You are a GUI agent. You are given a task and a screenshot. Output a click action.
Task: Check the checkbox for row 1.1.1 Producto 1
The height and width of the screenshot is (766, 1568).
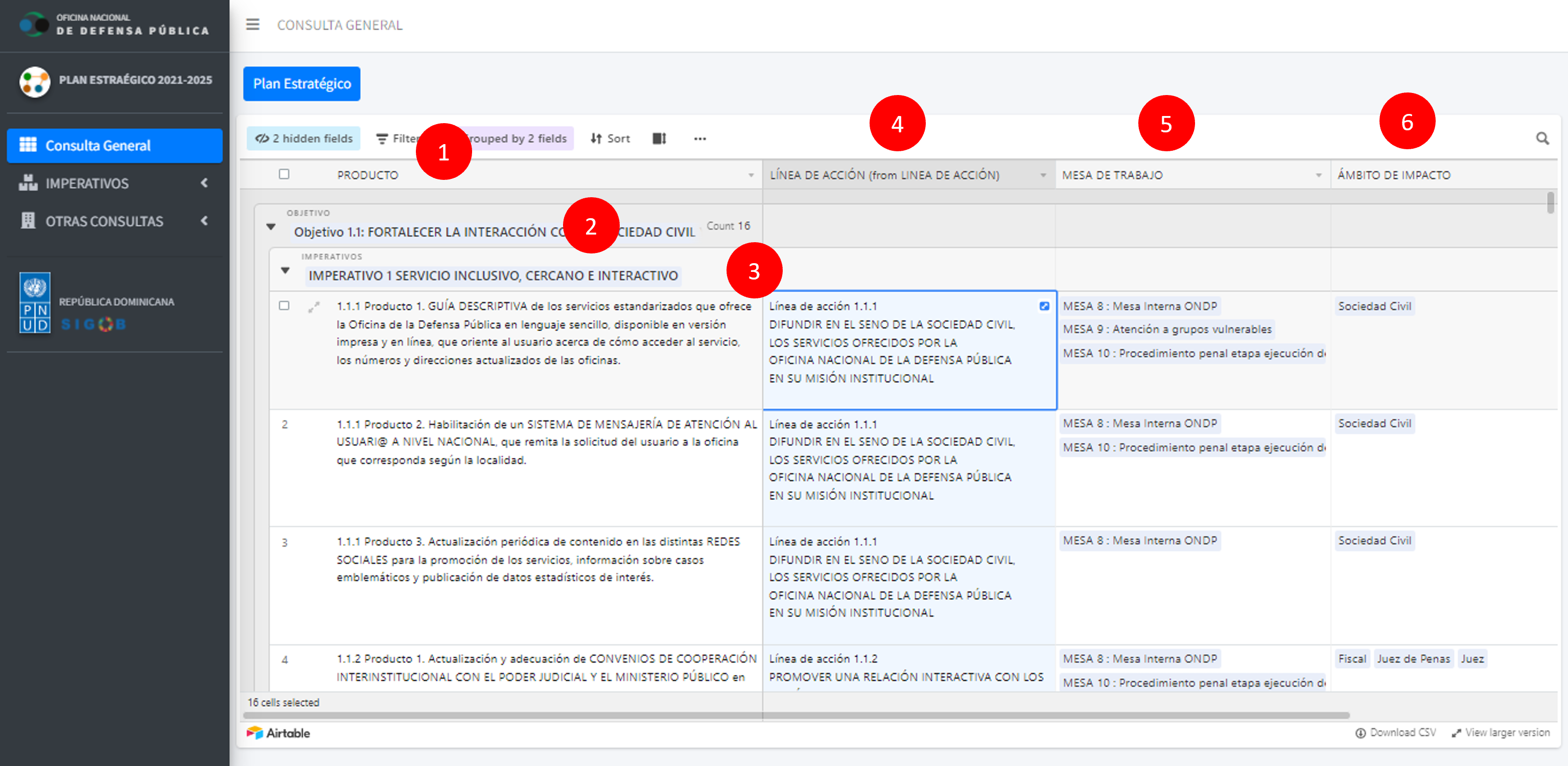pyautogui.click(x=284, y=306)
